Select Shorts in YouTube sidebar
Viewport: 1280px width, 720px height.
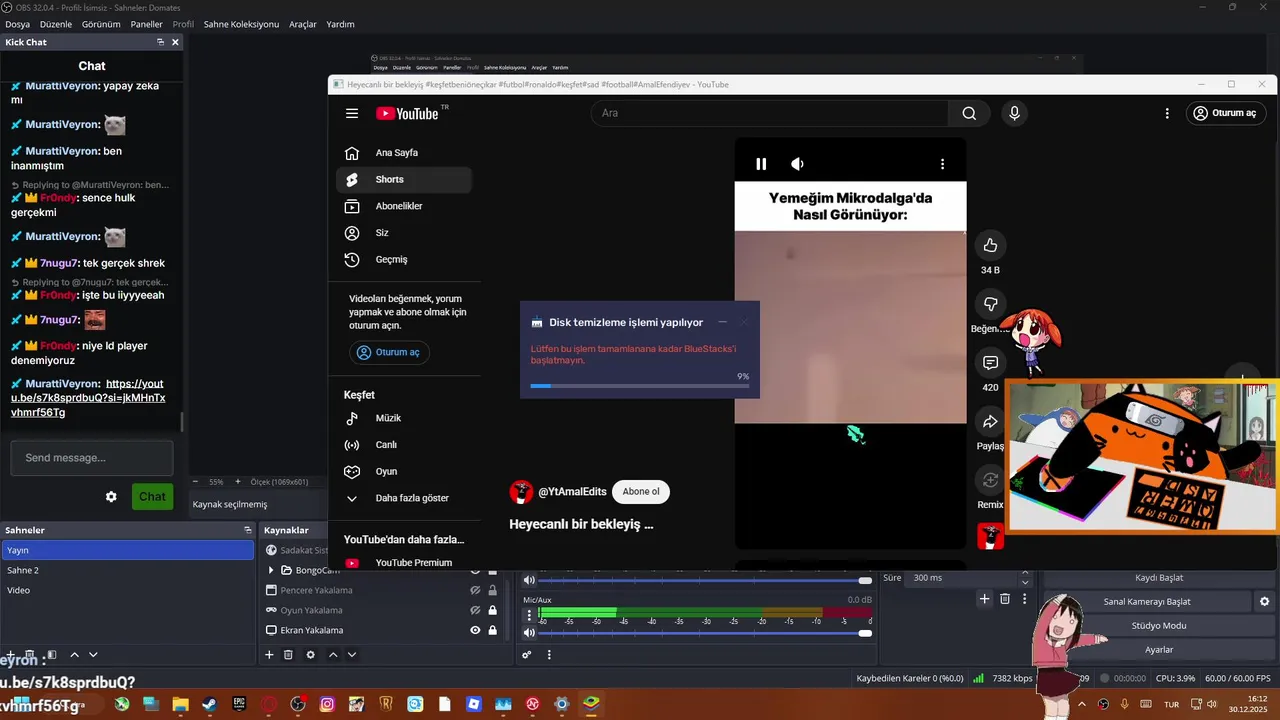click(x=404, y=180)
